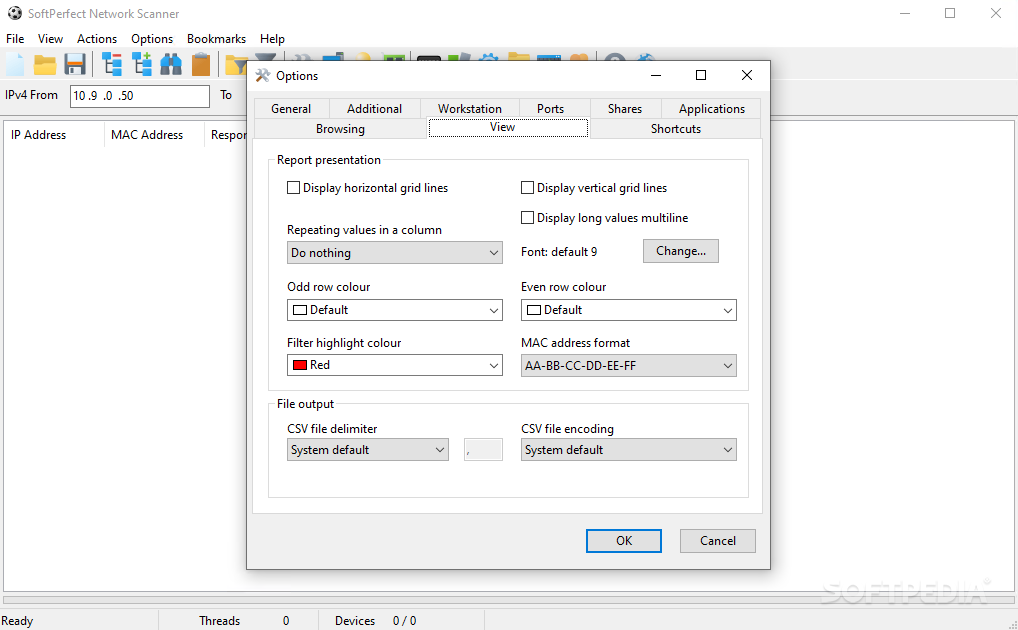Click the IPv4 From address field
This screenshot has height=630, width=1018.
click(140, 95)
